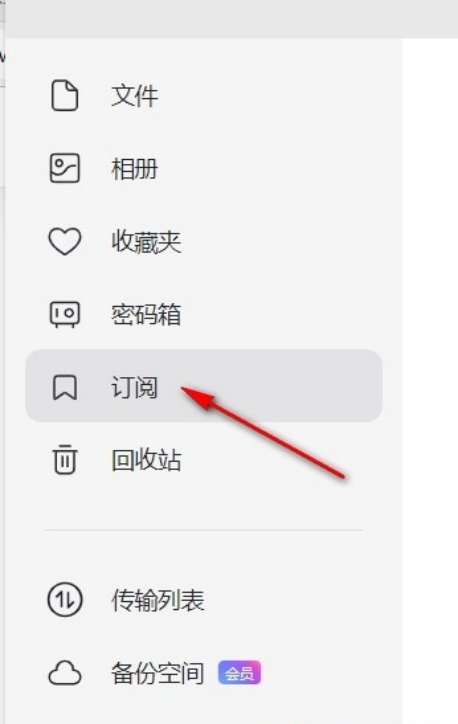This screenshot has width=458, height=724.
Task: Click the 回收站 trash can icon
Action: click(x=65, y=459)
